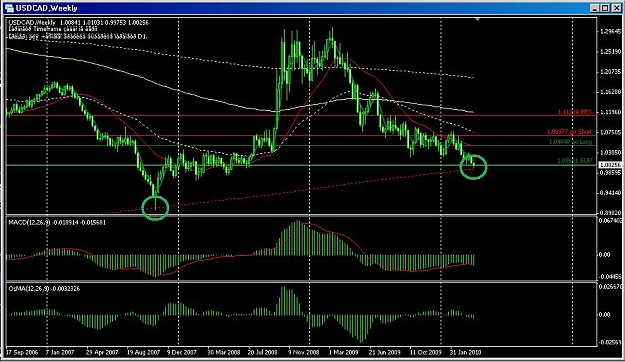The height and width of the screenshot is (362, 625).
Task: Click price axis value 1.16280
Action: [x=610, y=92]
